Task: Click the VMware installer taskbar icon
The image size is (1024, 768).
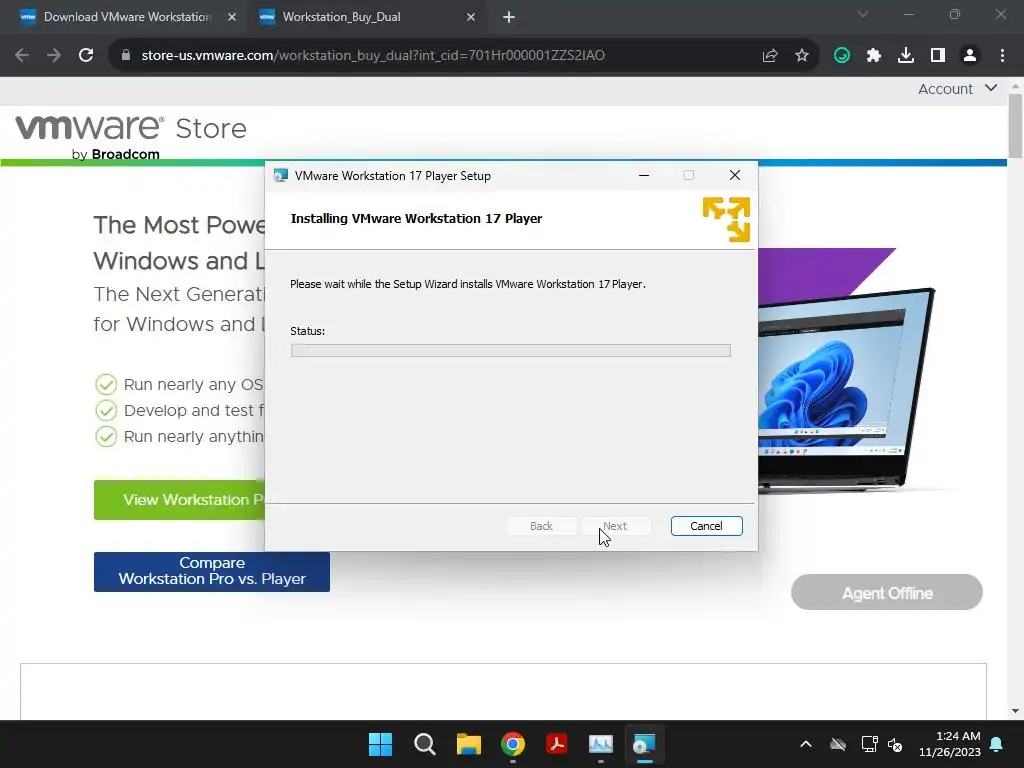Action: click(x=645, y=744)
